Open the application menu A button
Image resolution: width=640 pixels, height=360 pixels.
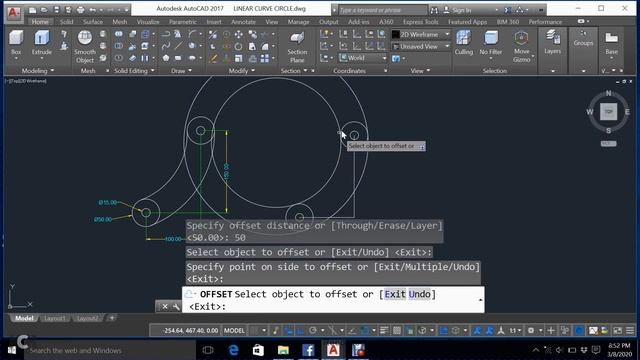click(x=13, y=12)
